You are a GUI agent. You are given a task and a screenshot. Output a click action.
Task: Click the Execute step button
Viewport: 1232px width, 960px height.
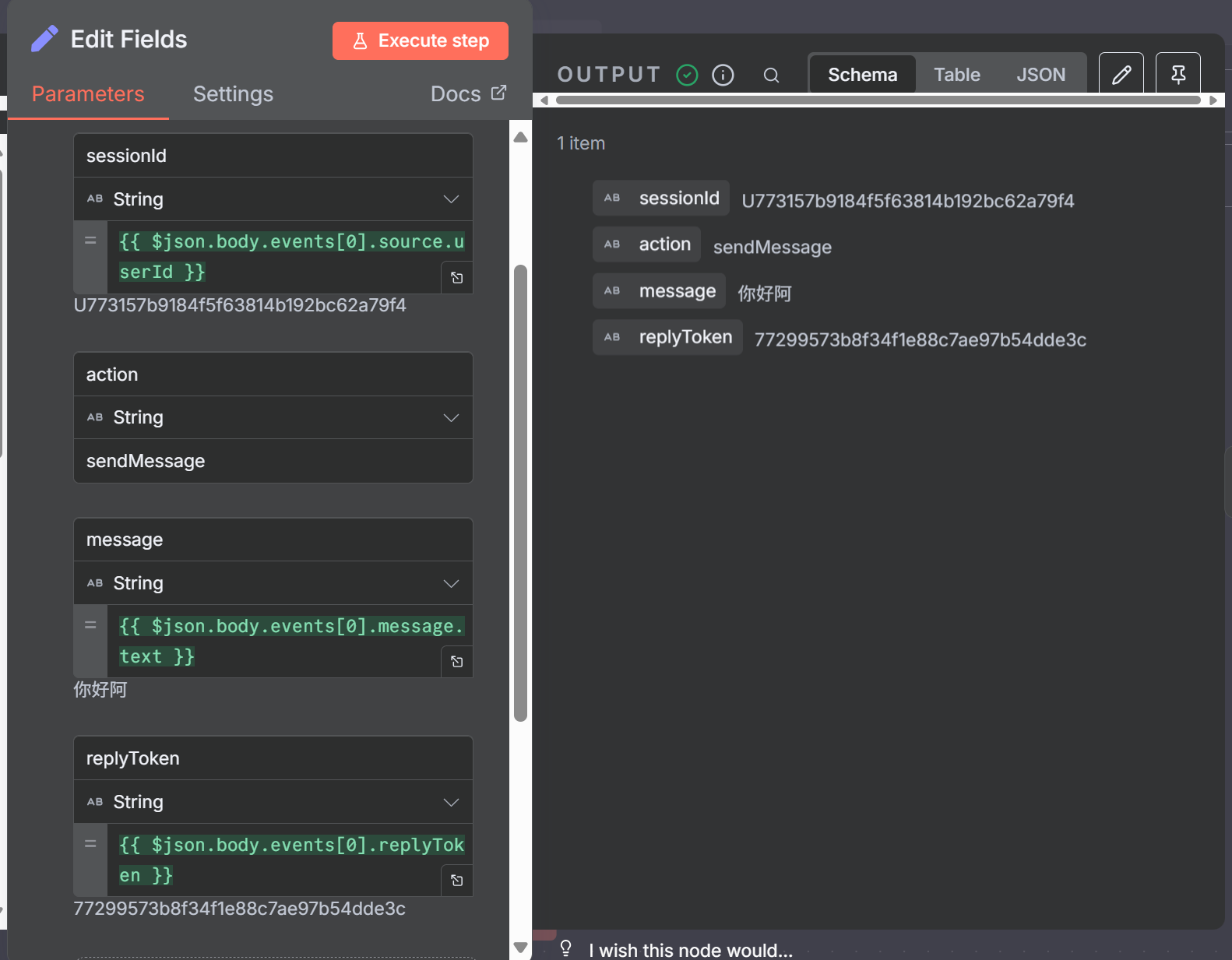tap(421, 40)
